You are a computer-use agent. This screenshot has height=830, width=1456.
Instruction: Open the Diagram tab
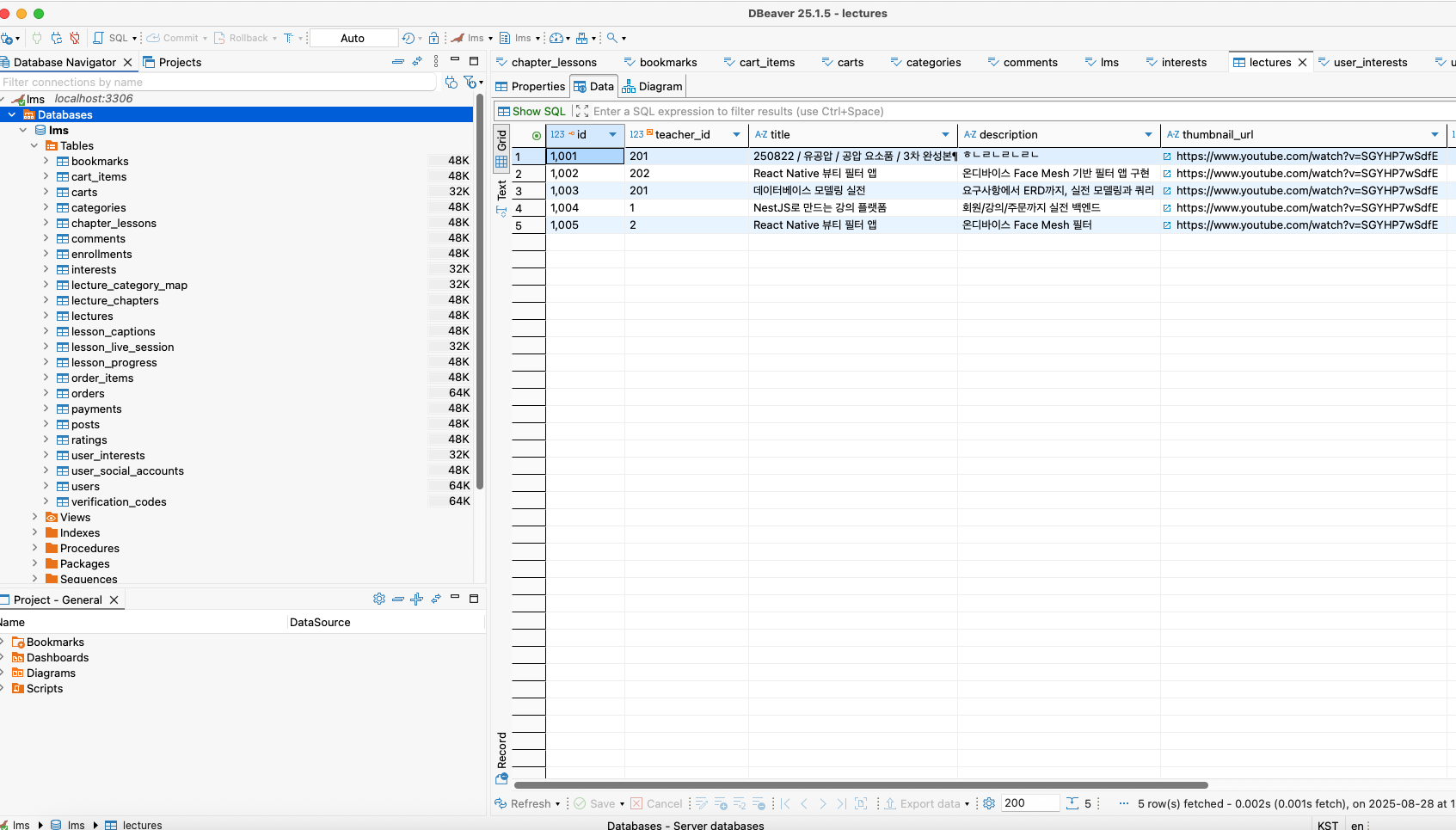[x=652, y=86]
